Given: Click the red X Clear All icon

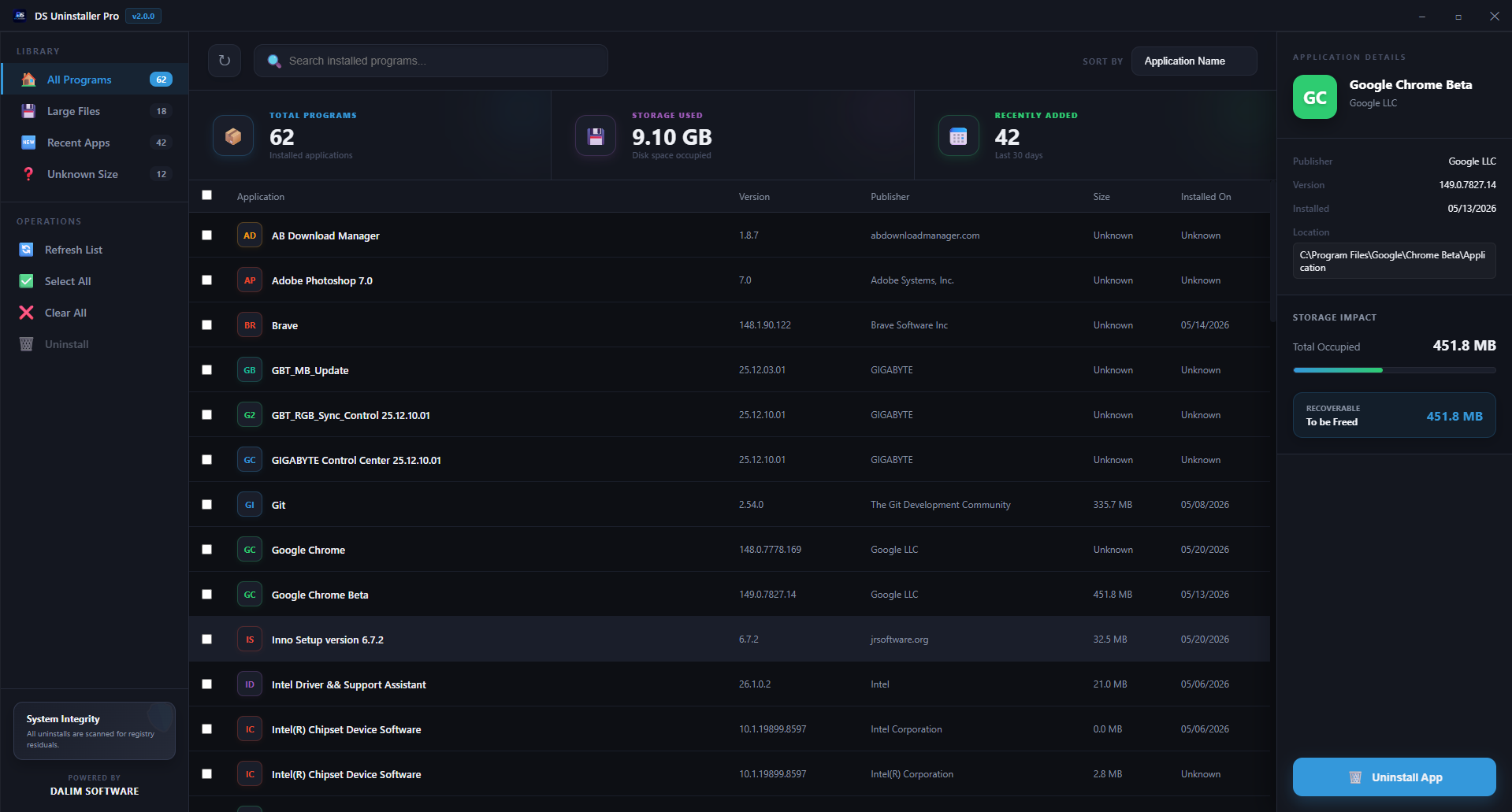Looking at the screenshot, I should (26, 313).
